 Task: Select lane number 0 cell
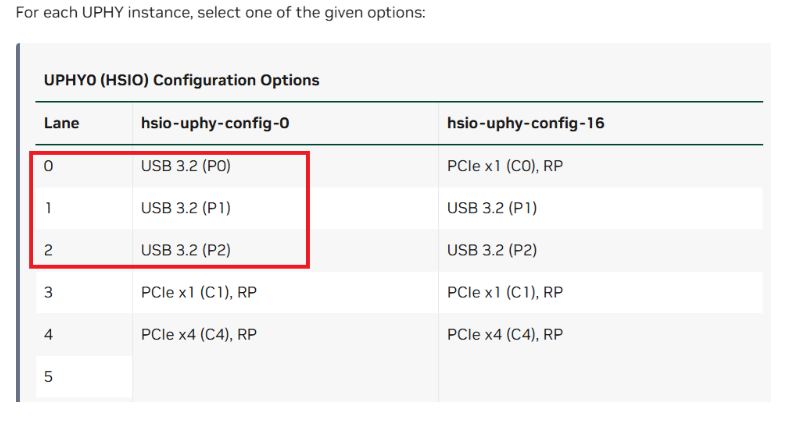(48, 166)
